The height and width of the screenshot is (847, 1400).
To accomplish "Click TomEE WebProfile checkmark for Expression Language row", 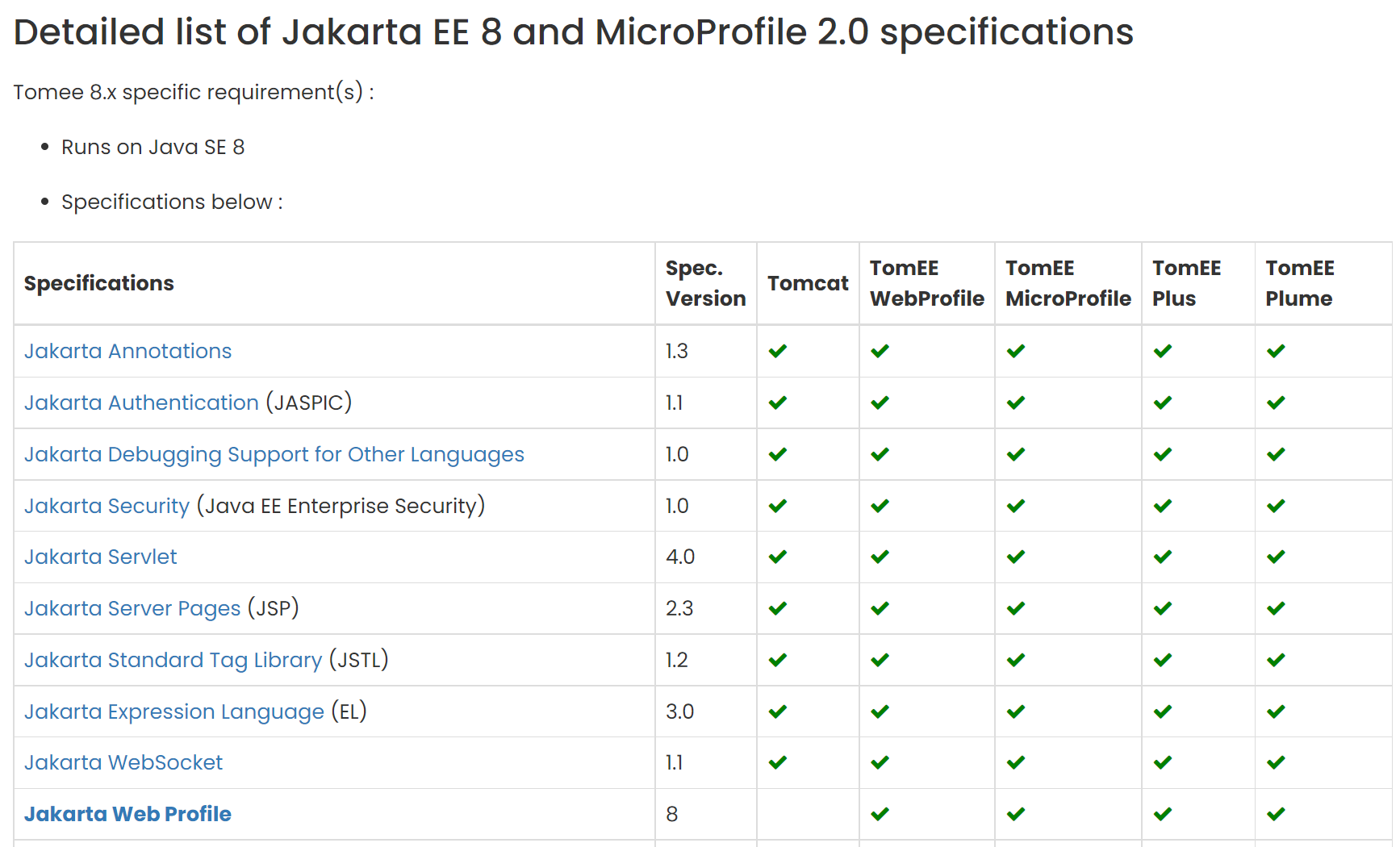I will pyautogui.click(x=880, y=711).
